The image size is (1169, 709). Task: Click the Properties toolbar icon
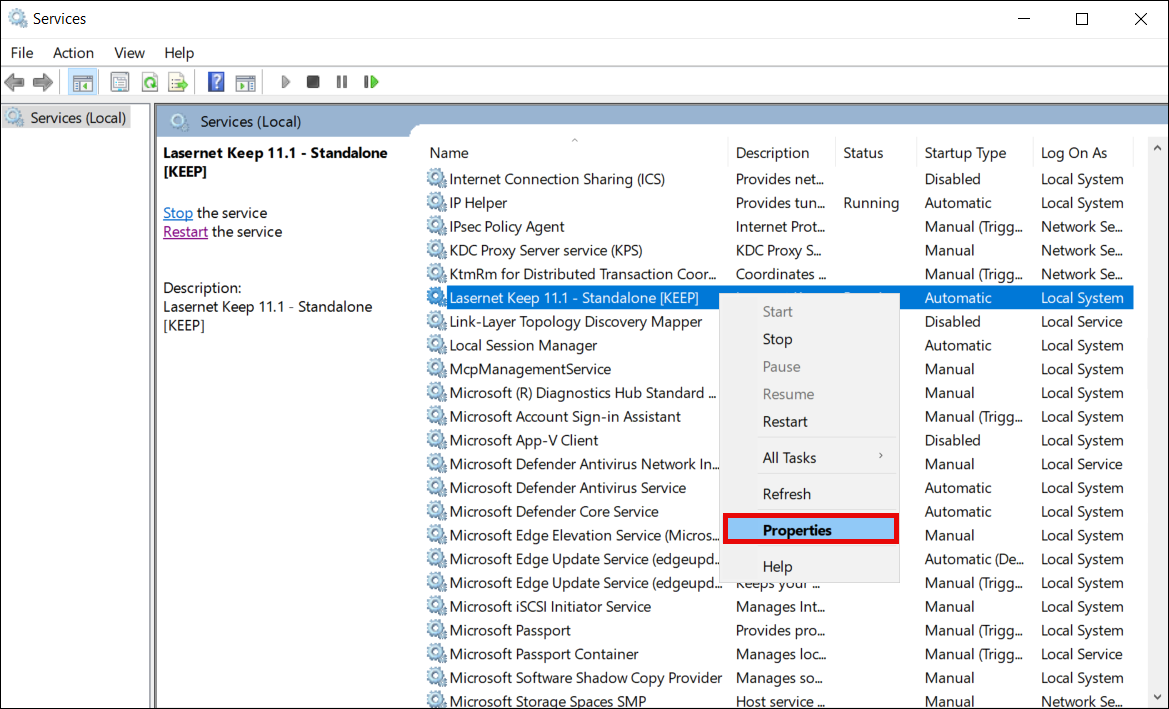[x=120, y=82]
